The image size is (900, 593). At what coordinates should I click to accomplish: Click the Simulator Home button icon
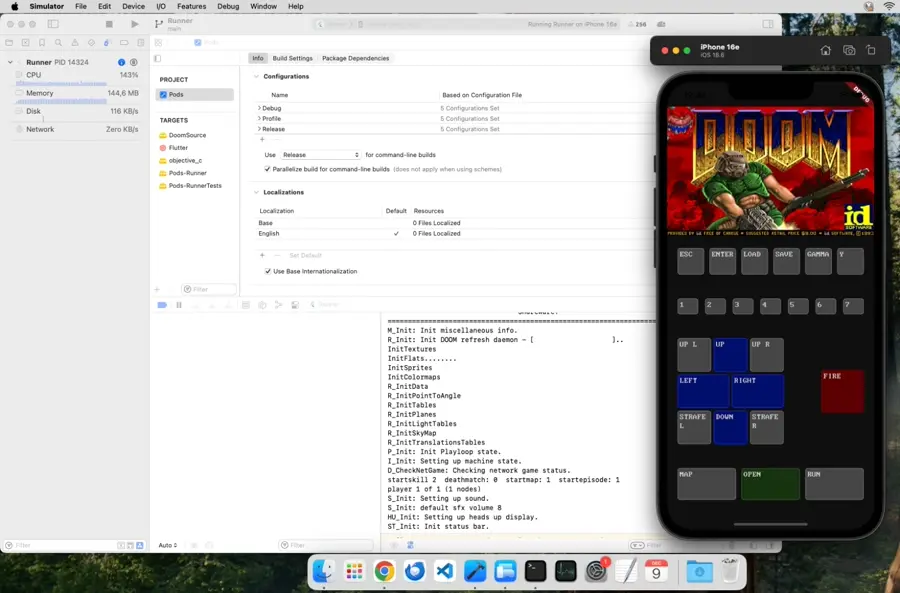coord(825,50)
